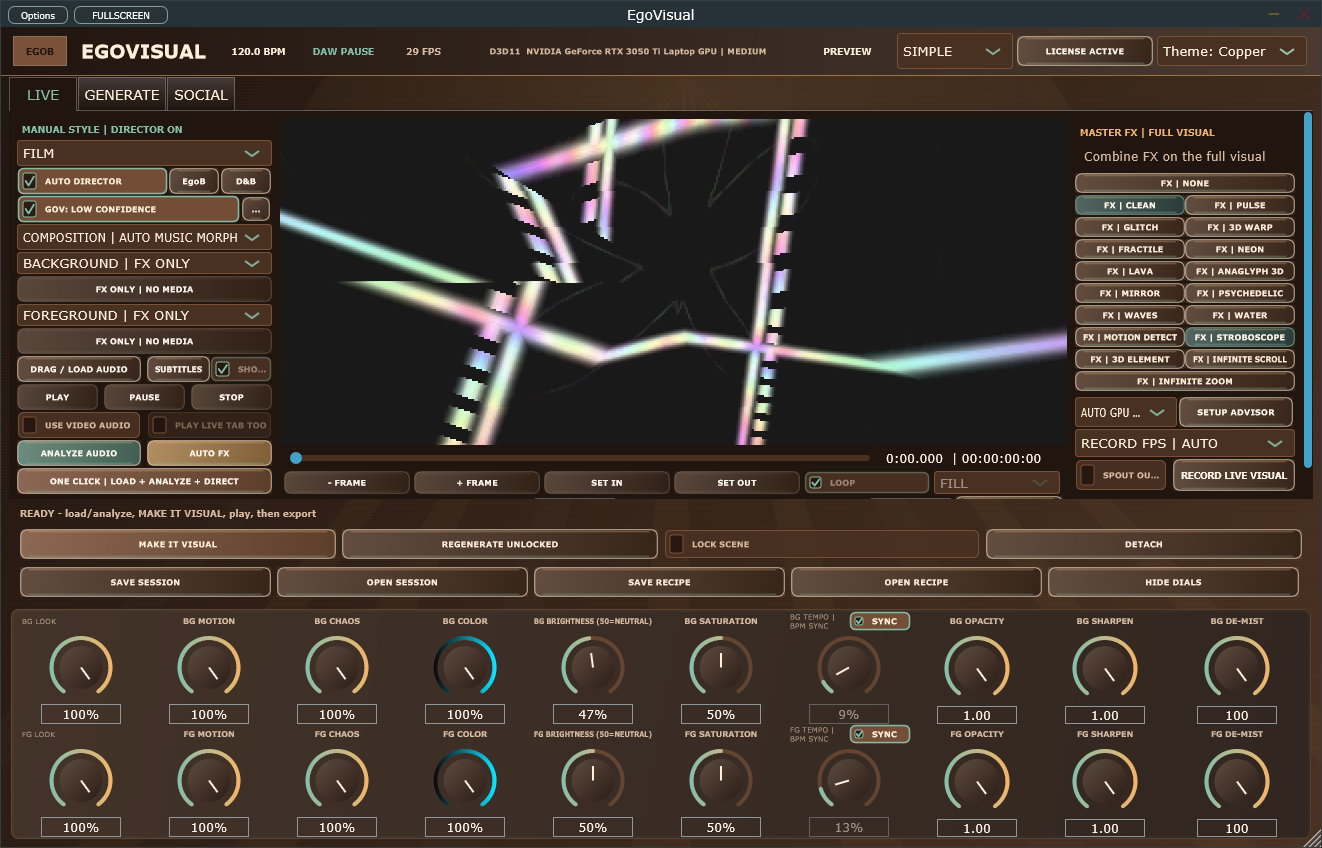Apply the FX | Glitch effect

coord(1129,227)
